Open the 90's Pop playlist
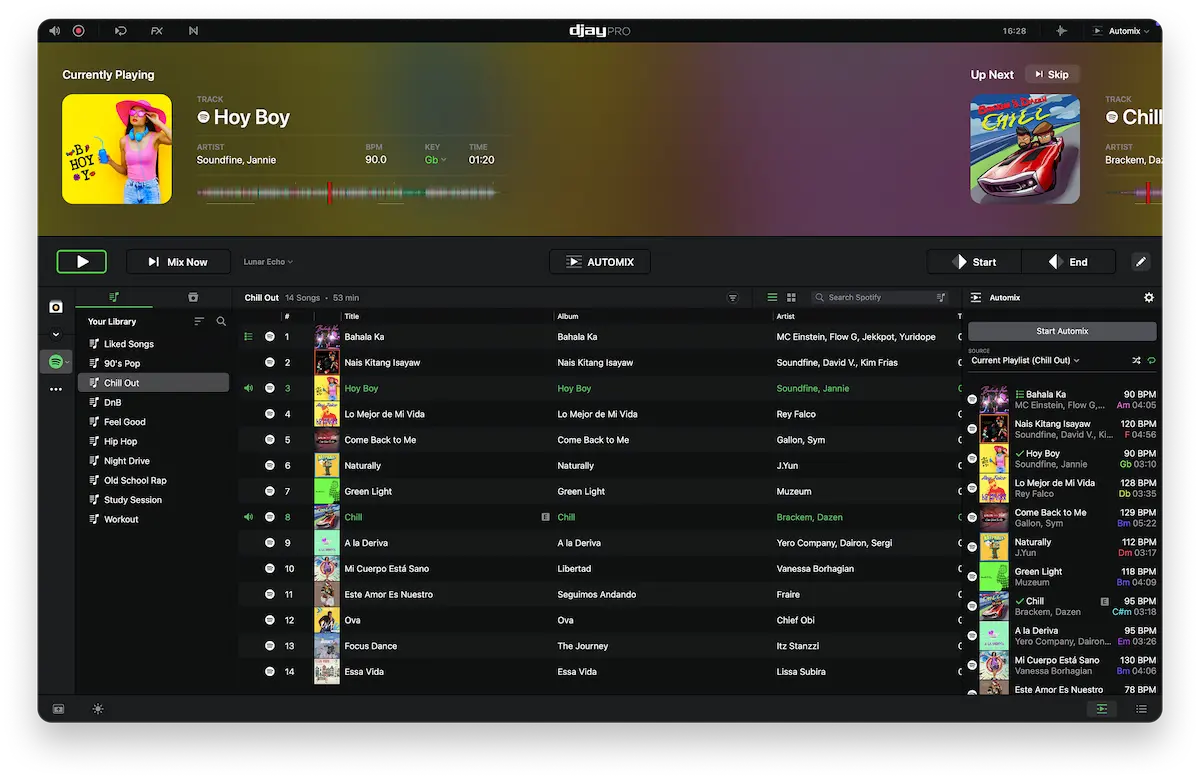 [153, 363]
